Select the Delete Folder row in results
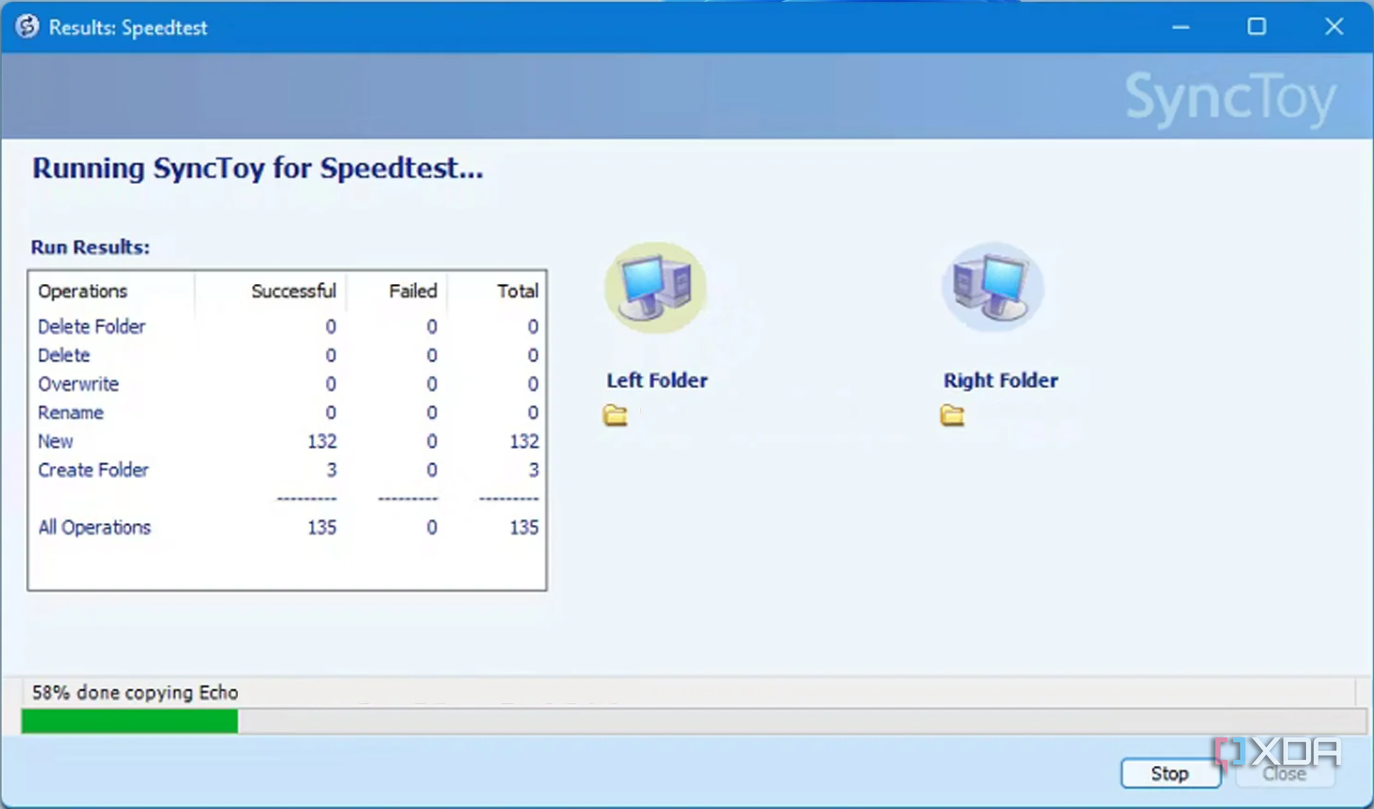This screenshot has height=809, width=1374. (x=91, y=326)
